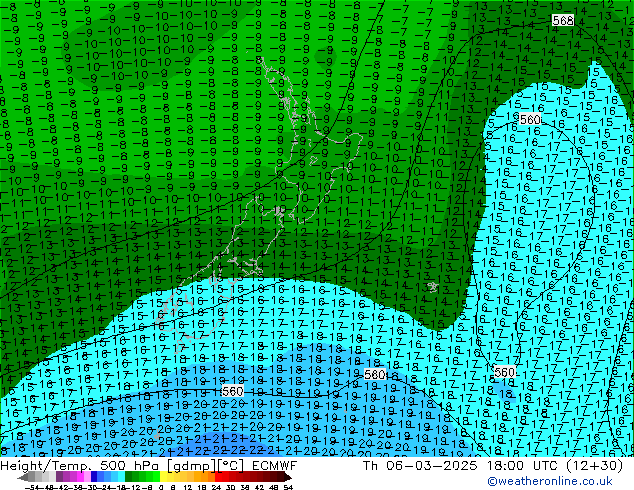Click the 0 value under the legend

point(161,487)
